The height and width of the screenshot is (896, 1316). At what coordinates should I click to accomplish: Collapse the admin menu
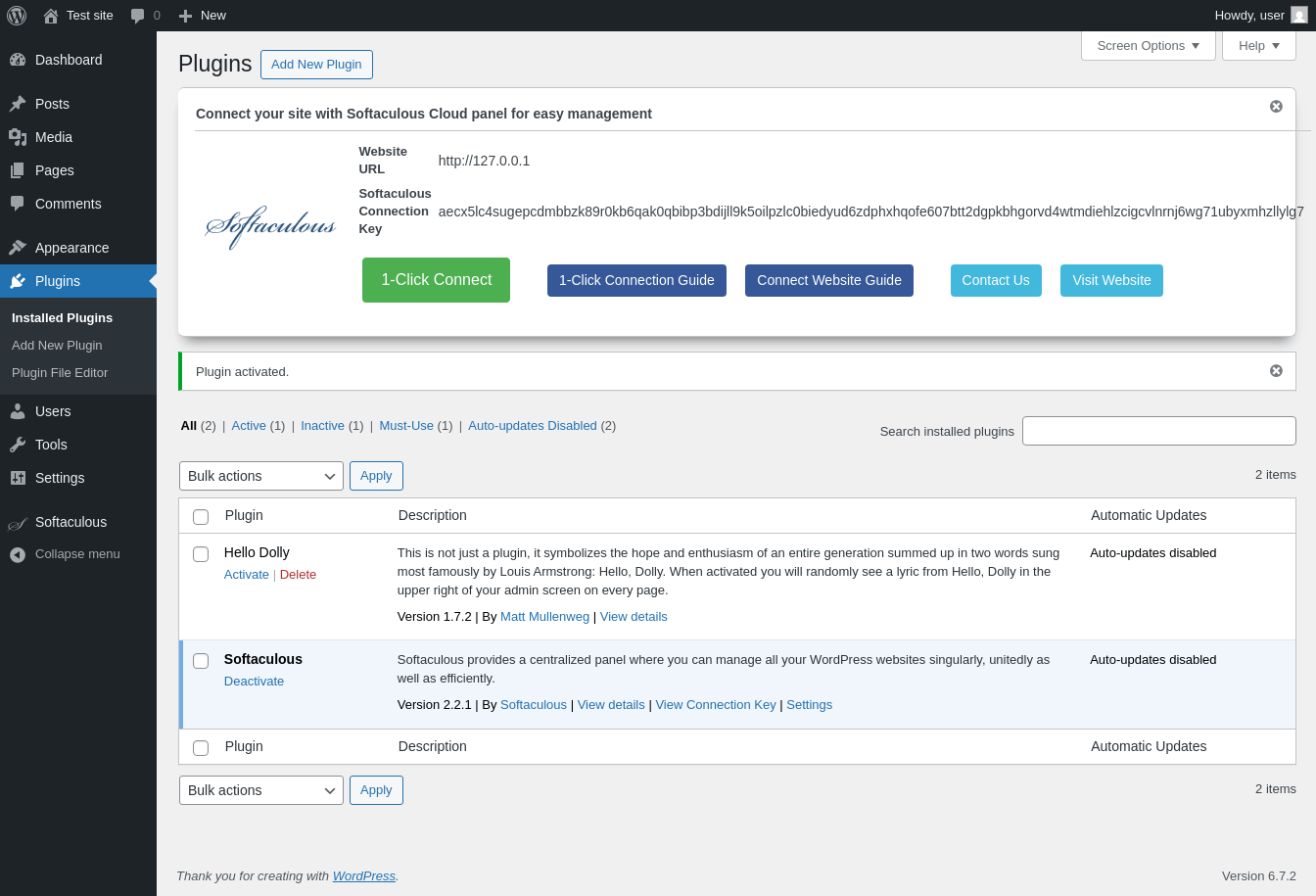[x=65, y=554]
